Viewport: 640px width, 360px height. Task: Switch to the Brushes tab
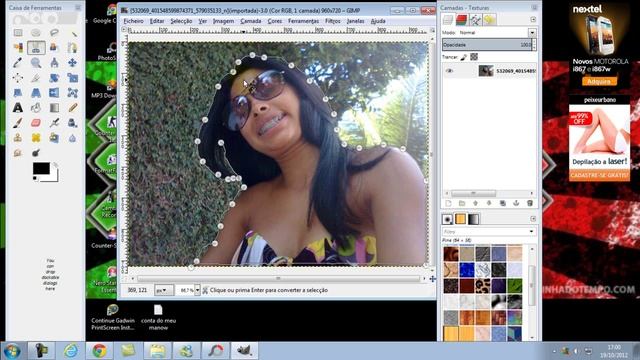[447, 220]
